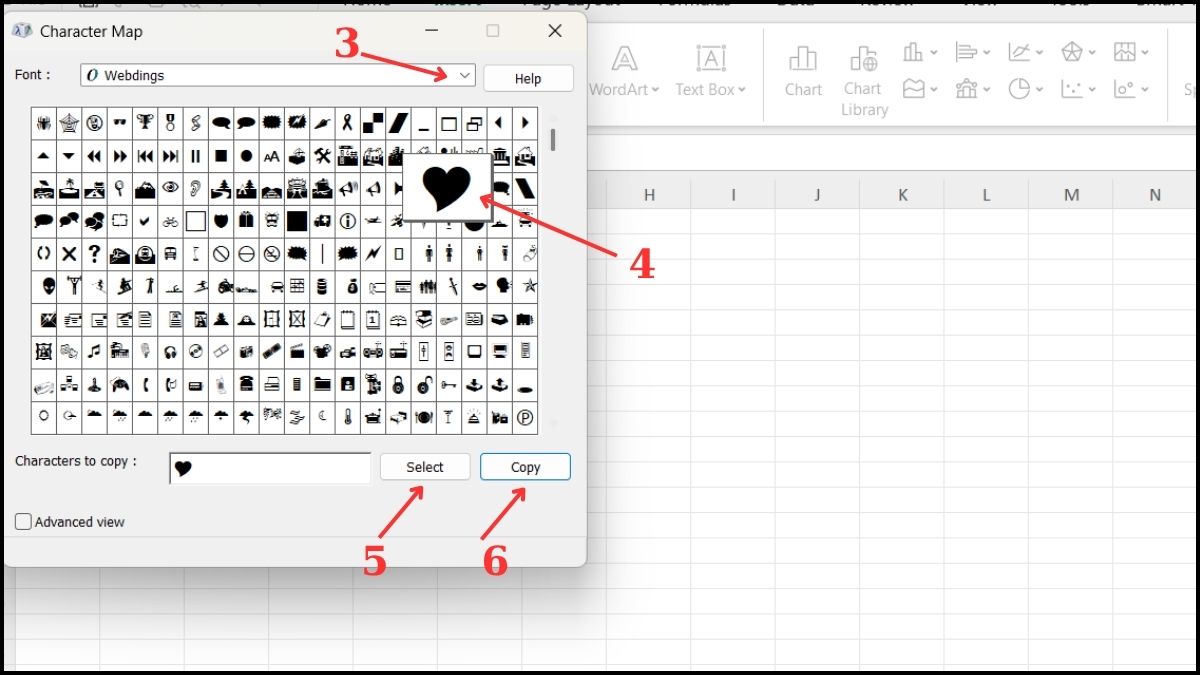1200x675 pixels.
Task: Open the Formulas ribbon tab
Action: [690, 5]
